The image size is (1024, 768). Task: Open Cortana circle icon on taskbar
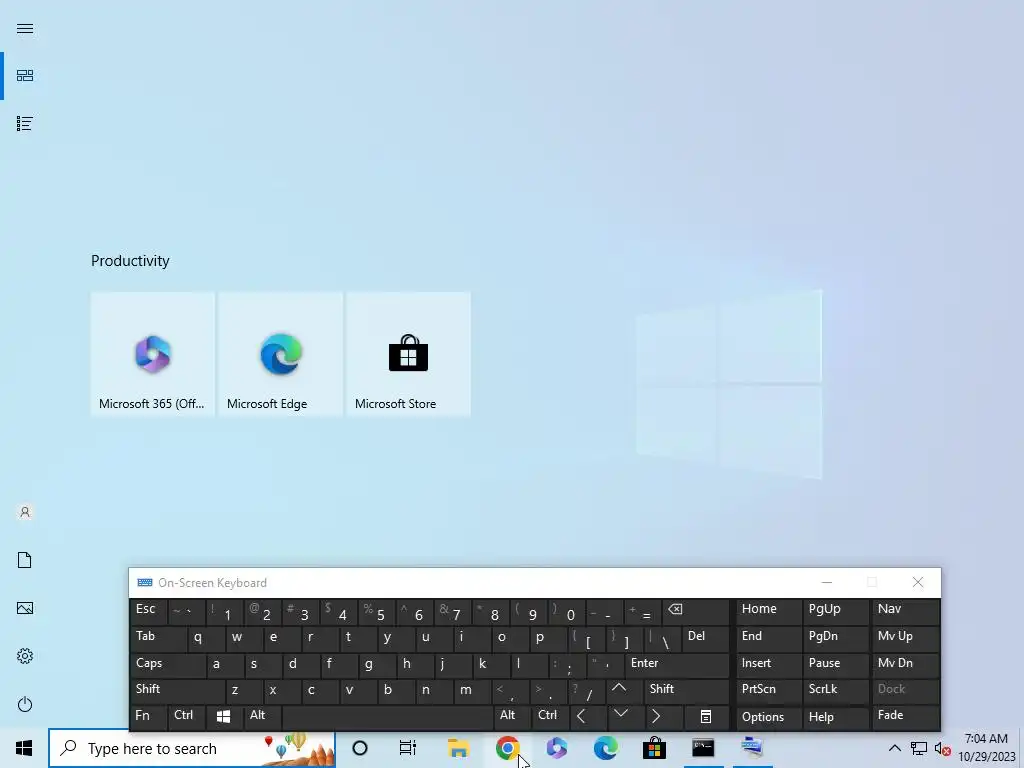point(360,748)
